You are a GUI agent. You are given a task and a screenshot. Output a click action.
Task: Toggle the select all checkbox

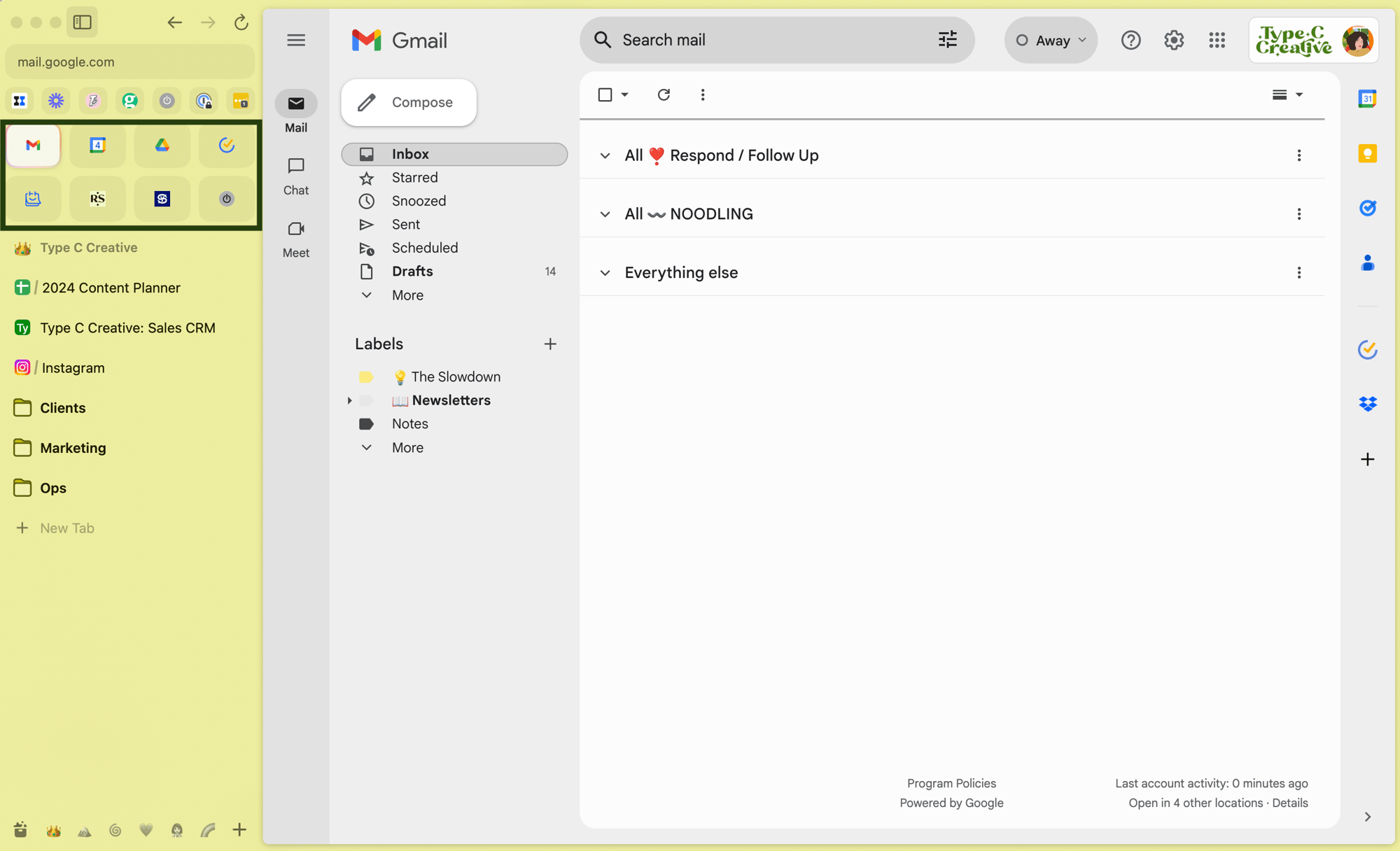[605, 94]
